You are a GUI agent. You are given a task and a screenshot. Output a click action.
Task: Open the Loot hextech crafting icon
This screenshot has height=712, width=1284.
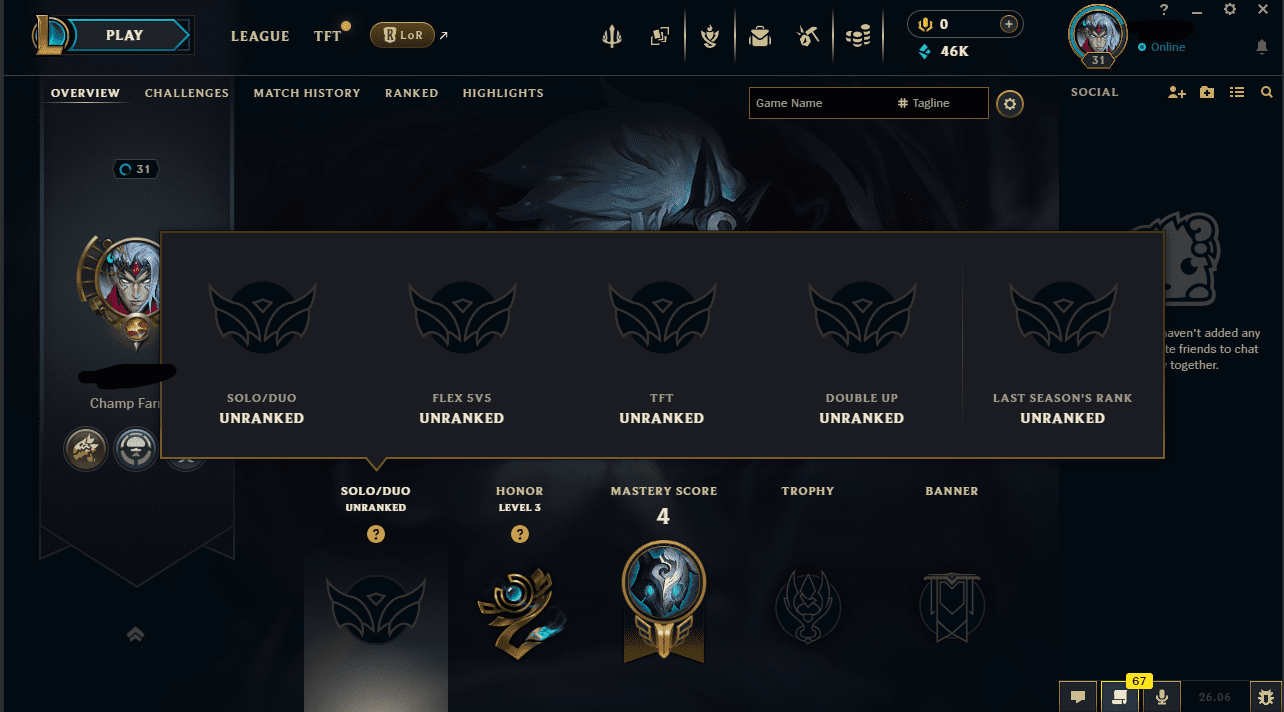click(x=808, y=36)
